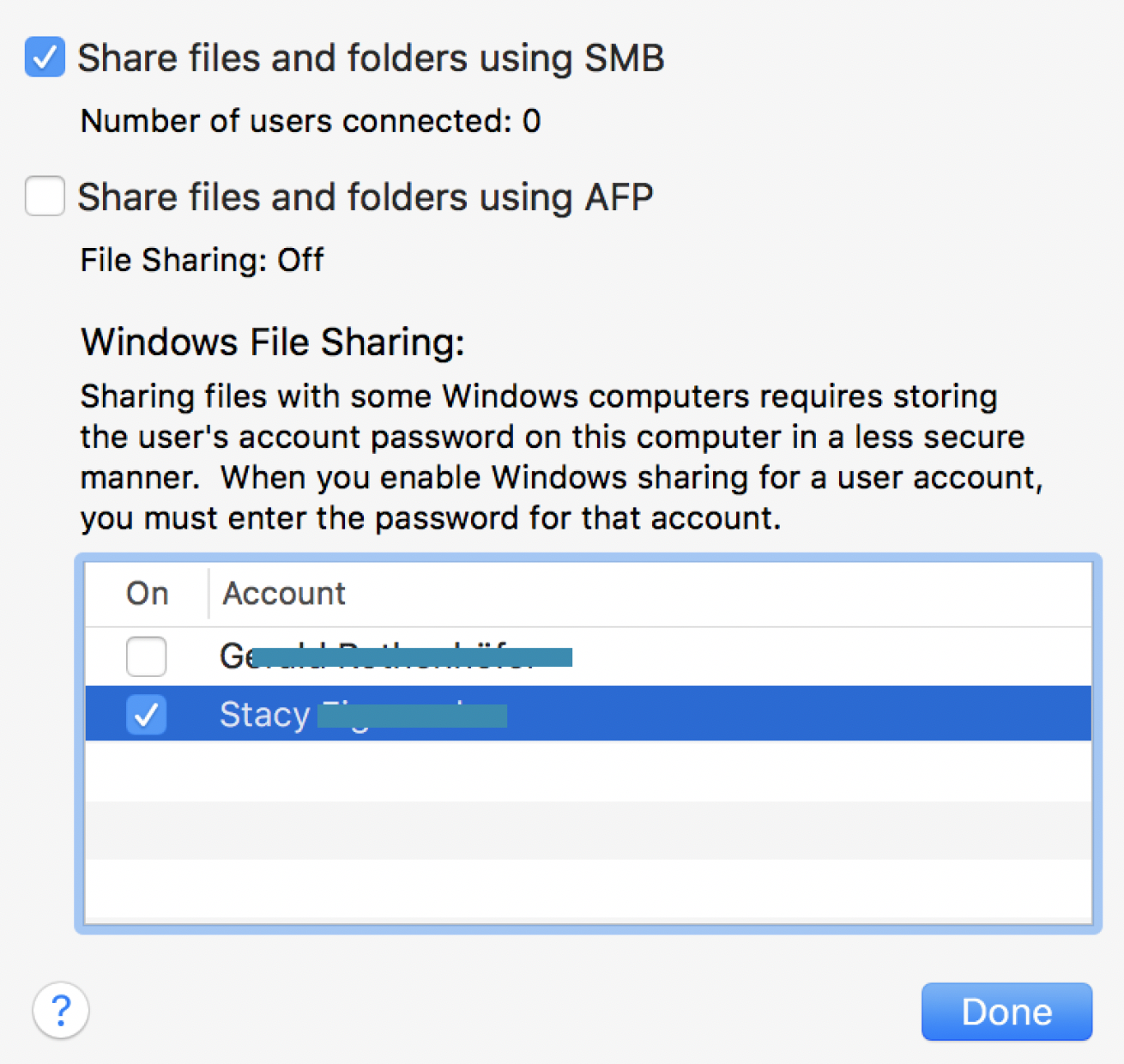
Task: Click the Account column header
Action: click(x=284, y=594)
